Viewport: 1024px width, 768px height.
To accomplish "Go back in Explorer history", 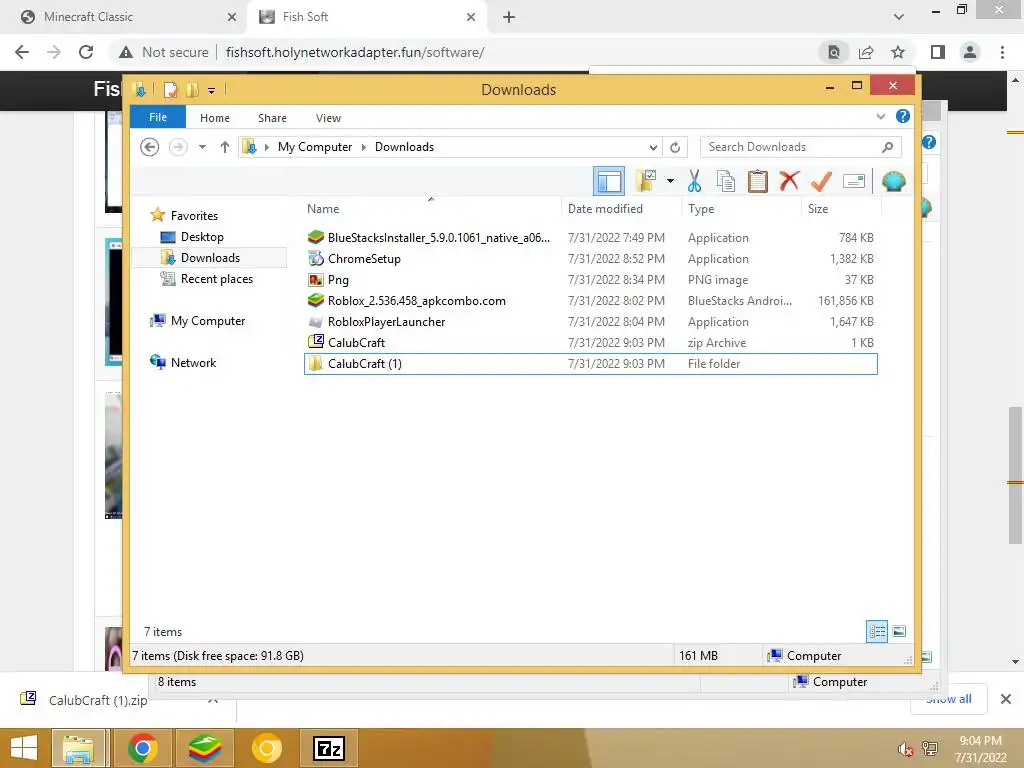I will click(x=150, y=147).
